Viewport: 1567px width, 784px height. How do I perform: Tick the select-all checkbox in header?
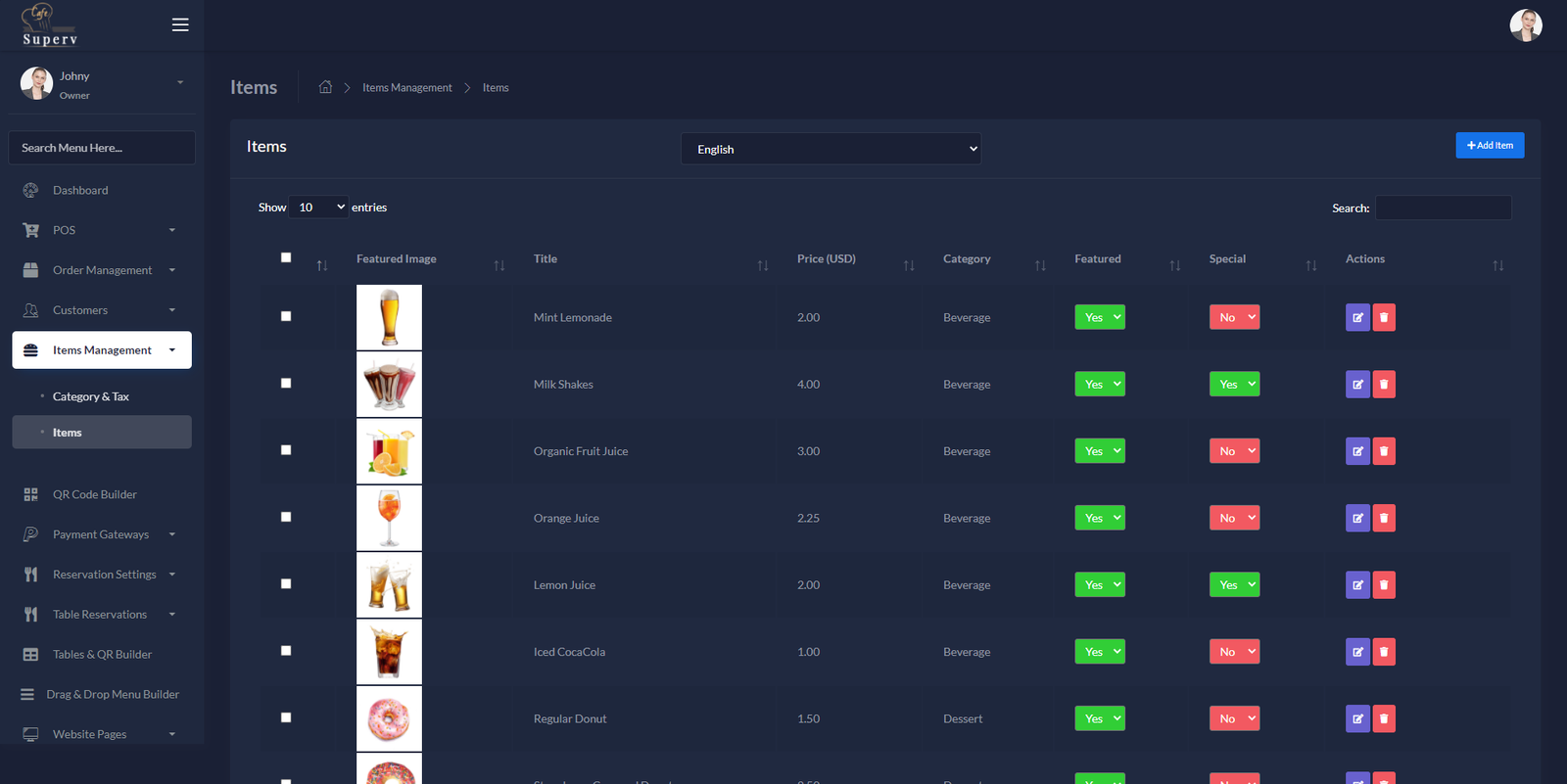(286, 257)
